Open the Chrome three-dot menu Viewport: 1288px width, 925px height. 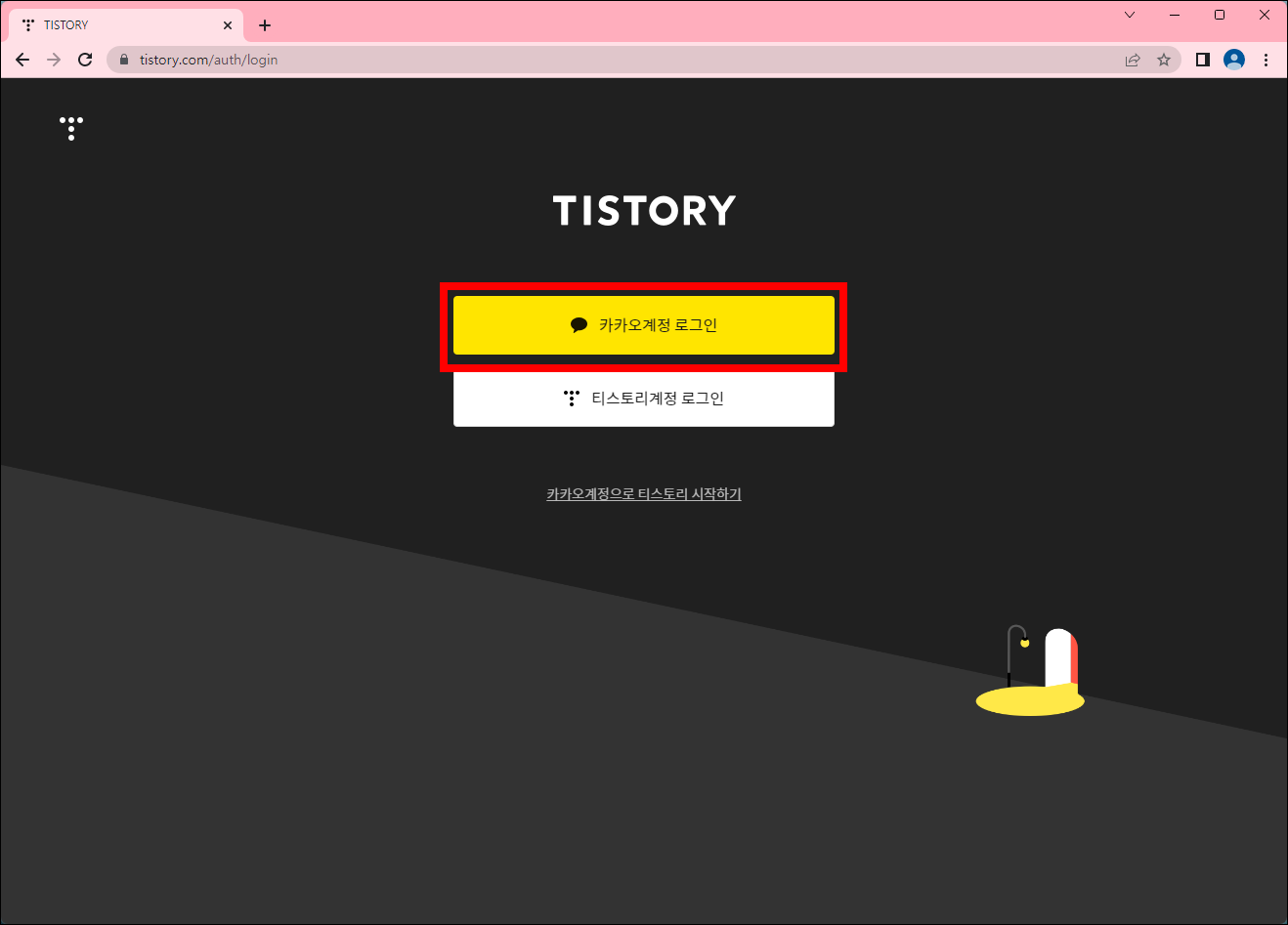pos(1266,60)
